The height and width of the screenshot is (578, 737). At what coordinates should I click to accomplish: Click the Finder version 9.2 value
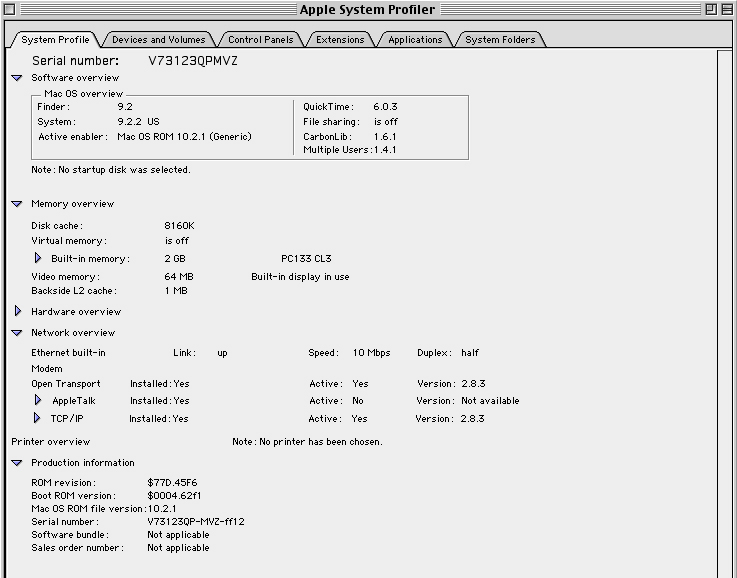(125, 107)
